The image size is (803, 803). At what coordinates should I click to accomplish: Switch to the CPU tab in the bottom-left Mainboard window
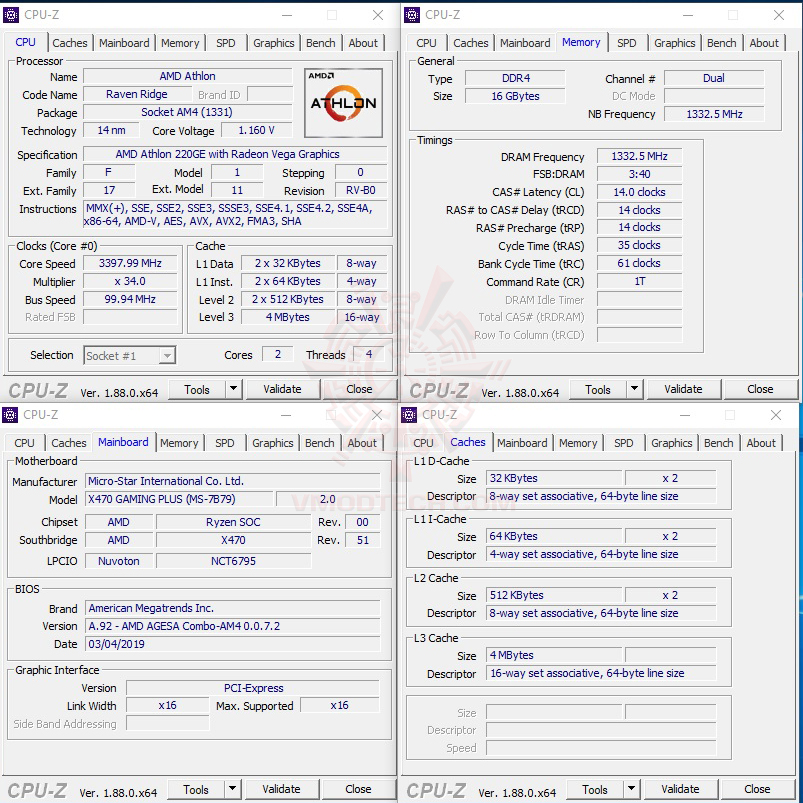click(24, 443)
